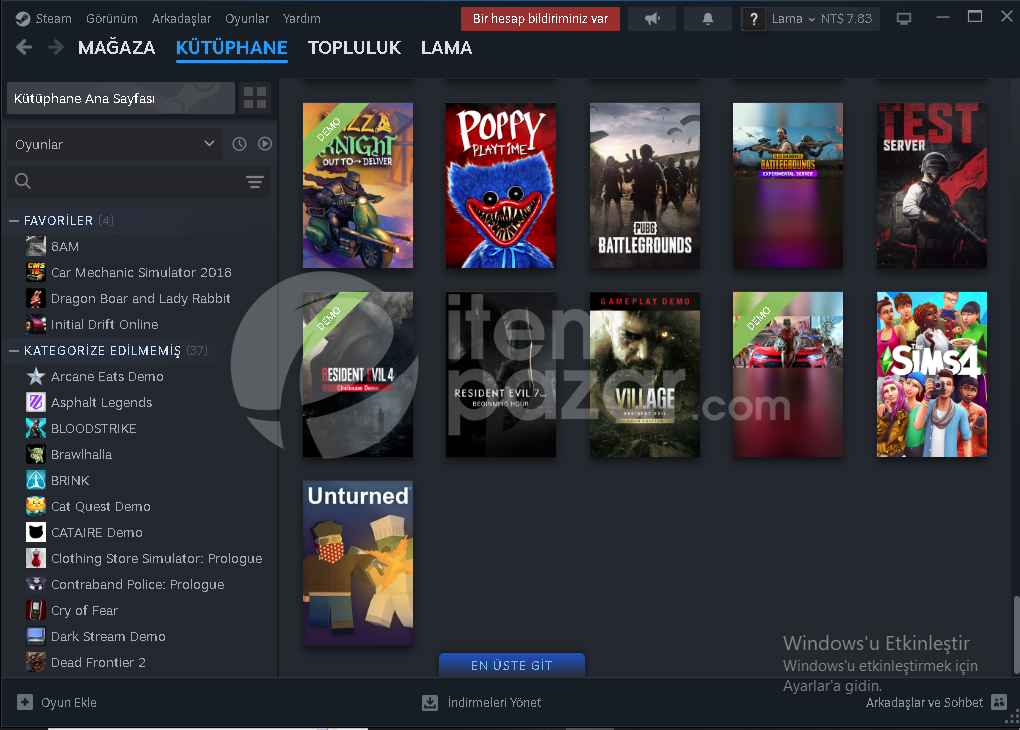
Task: Click the EN ÜSTE GİT button
Action: click(511, 665)
